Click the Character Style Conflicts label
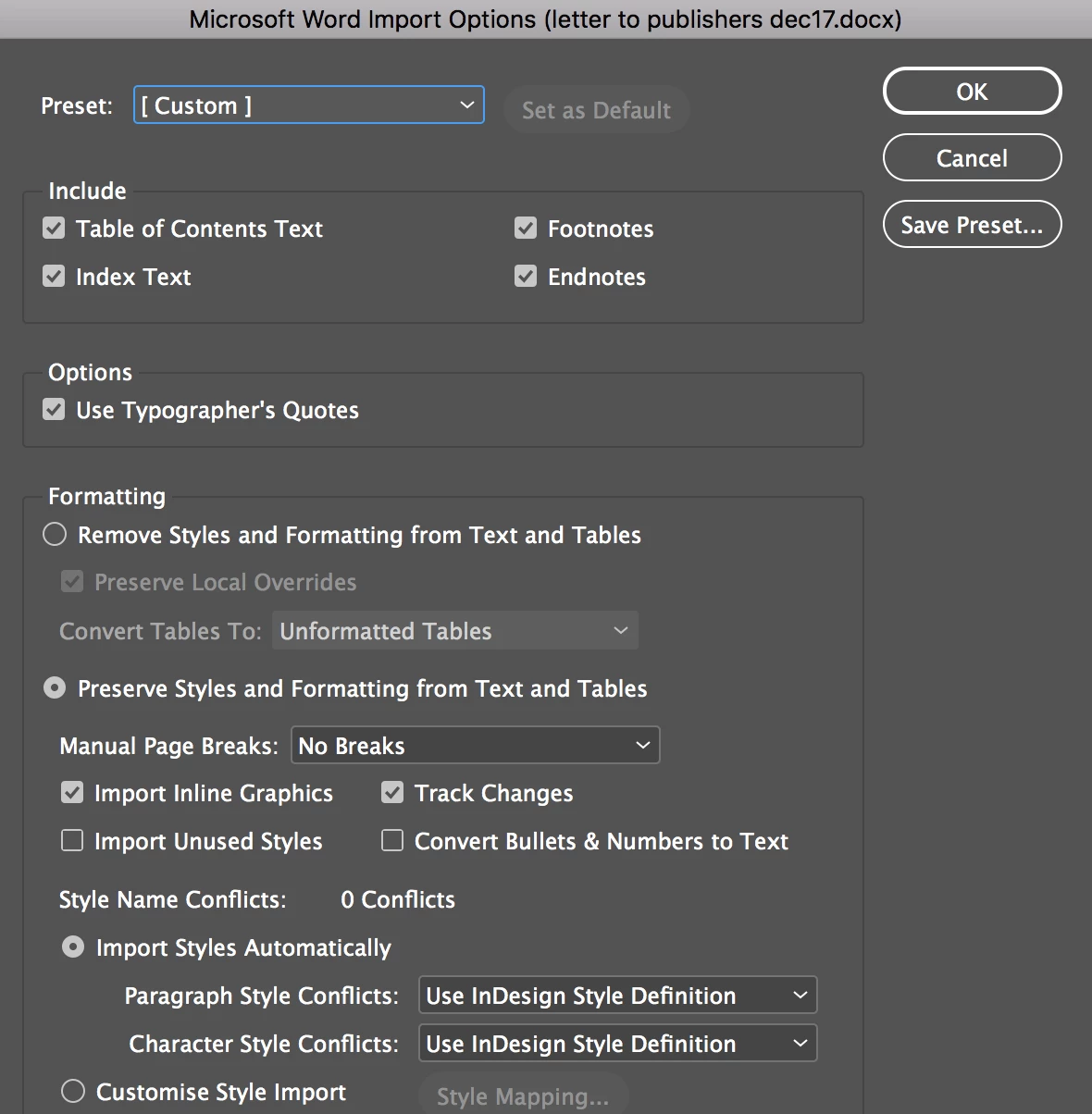 (264, 1044)
